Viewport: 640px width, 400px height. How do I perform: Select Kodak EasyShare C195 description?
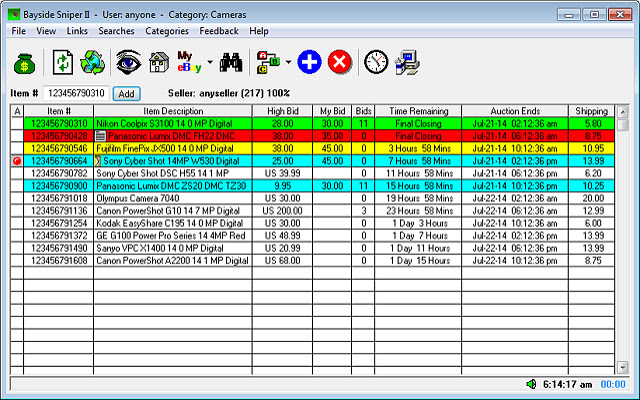pos(169,223)
